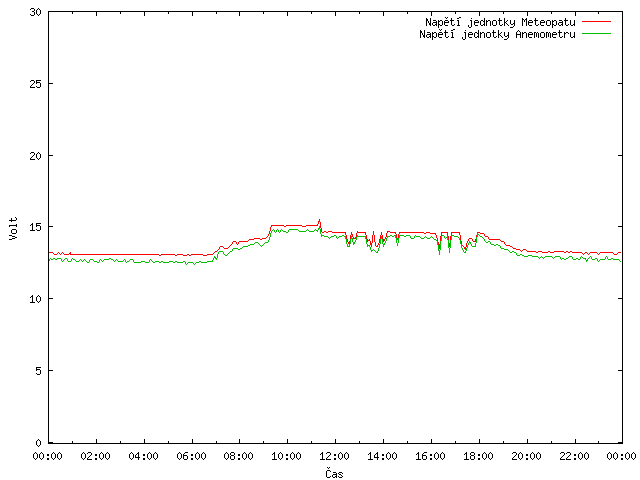Click the x-axis label 14:00

pyautogui.click(x=382, y=456)
